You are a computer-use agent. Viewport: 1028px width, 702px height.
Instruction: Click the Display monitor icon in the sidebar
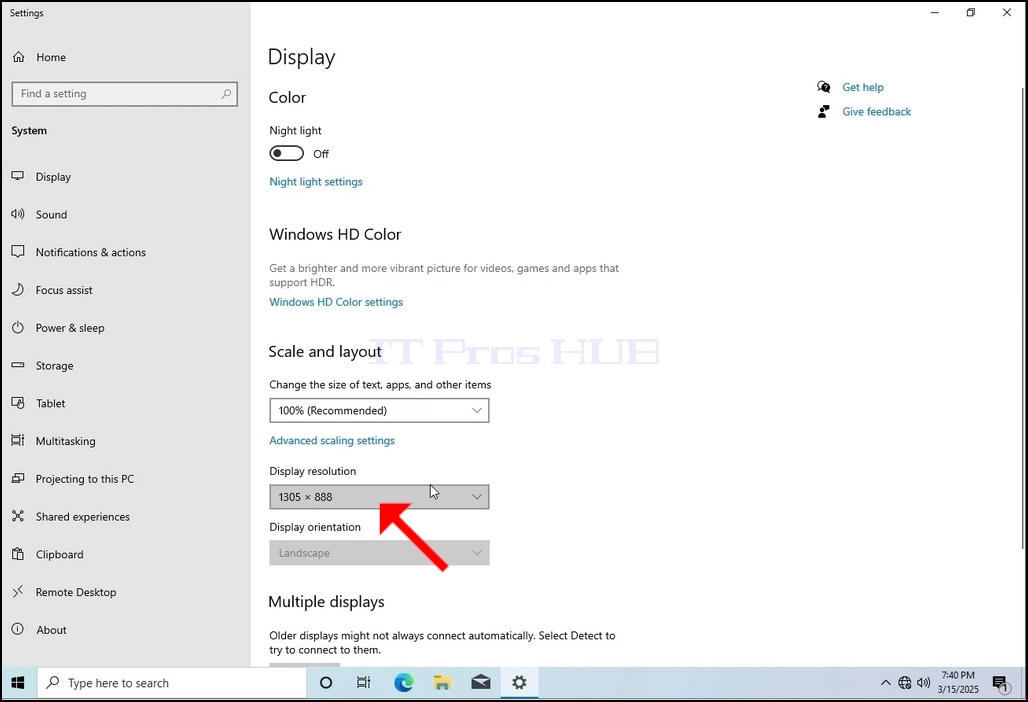click(18, 176)
